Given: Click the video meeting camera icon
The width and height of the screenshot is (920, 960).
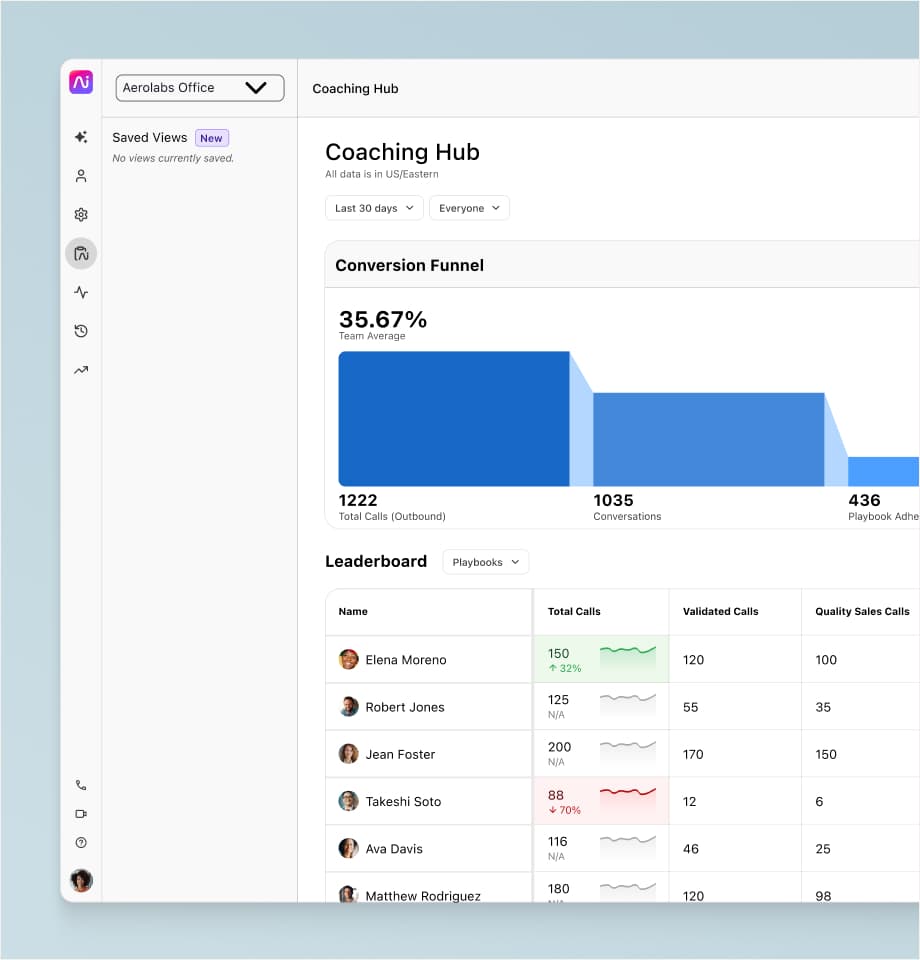Looking at the screenshot, I should [81, 814].
